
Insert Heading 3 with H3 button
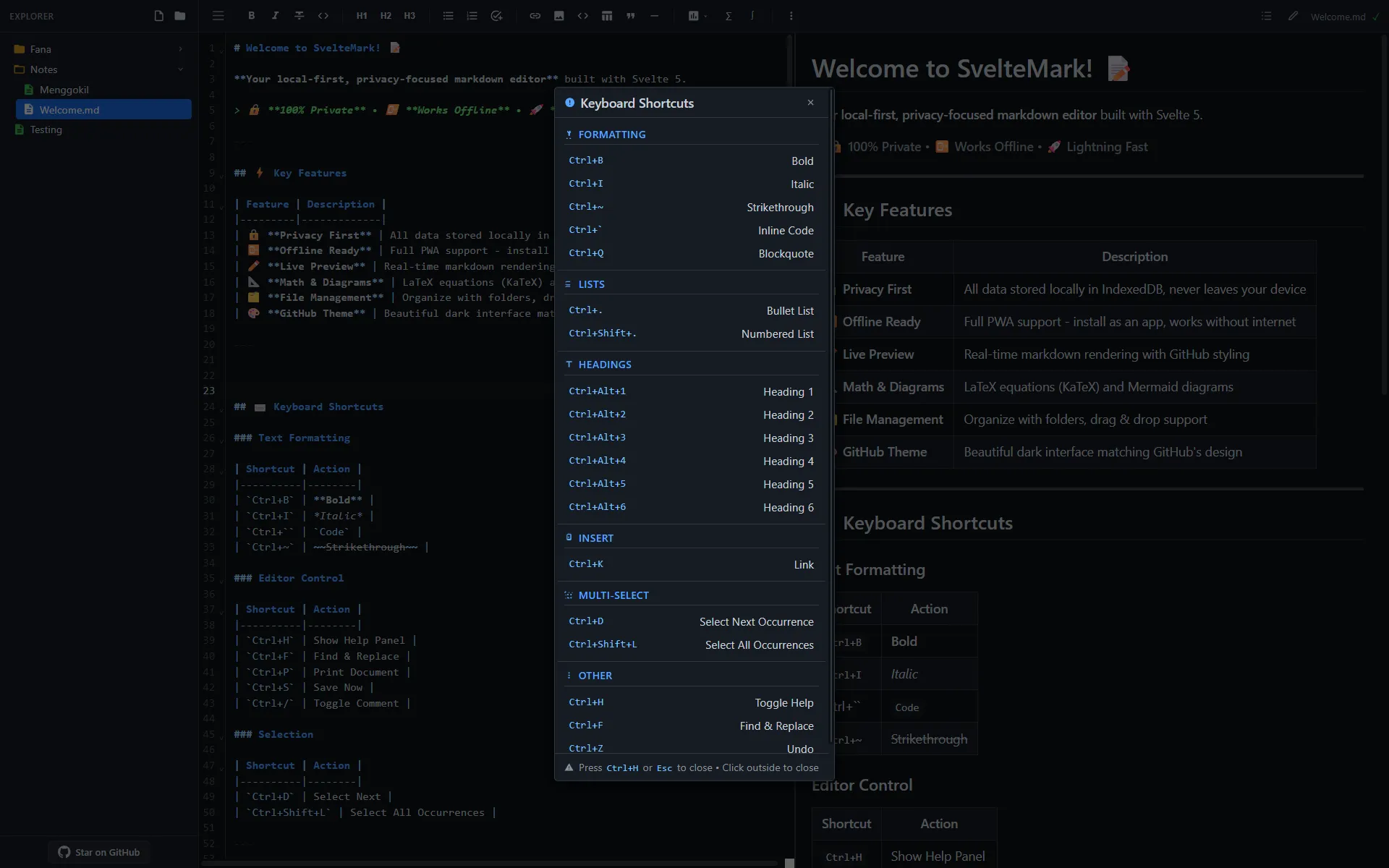[x=409, y=16]
